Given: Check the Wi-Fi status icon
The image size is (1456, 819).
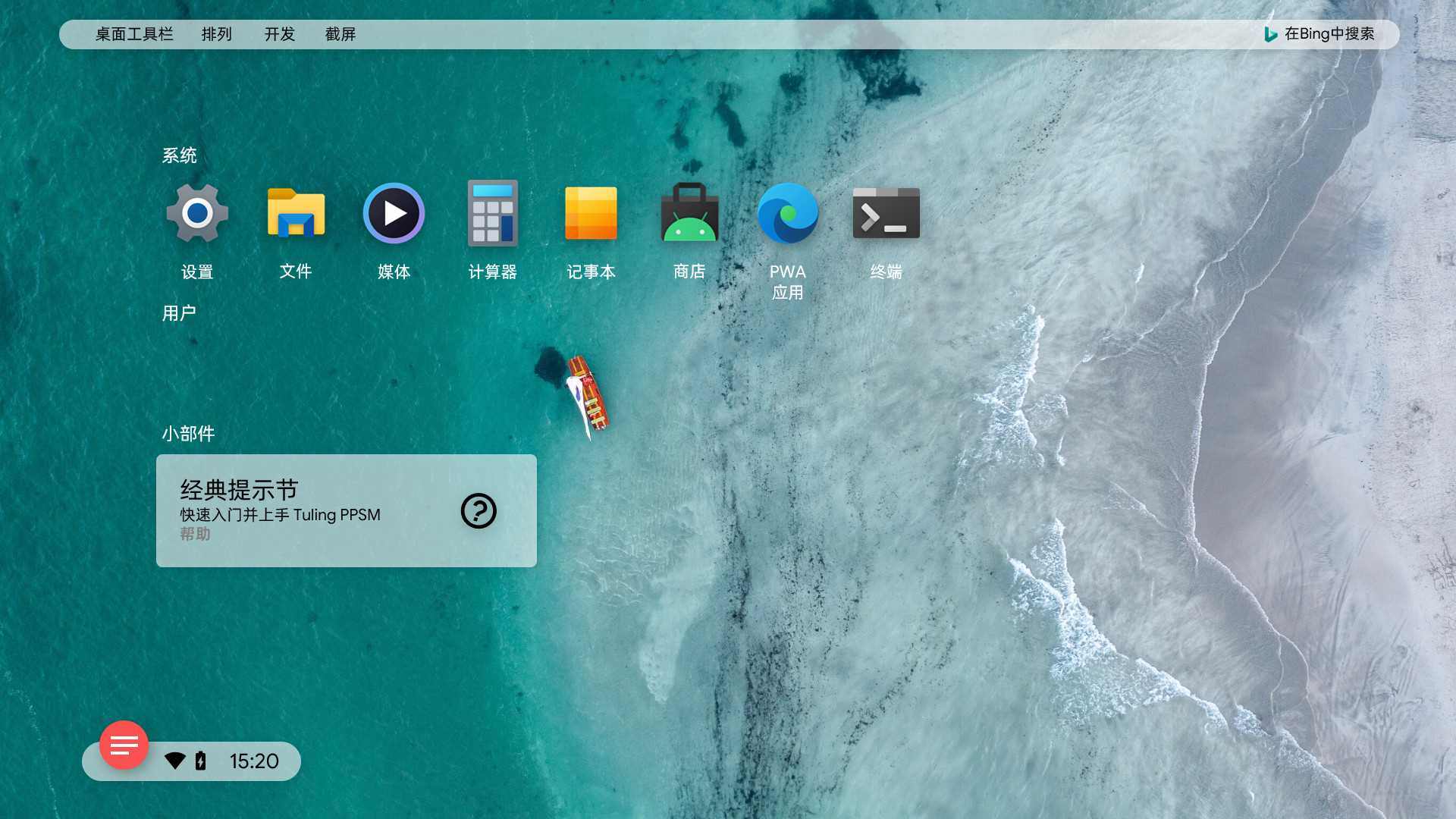Looking at the screenshot, I should tap(175, 761).
